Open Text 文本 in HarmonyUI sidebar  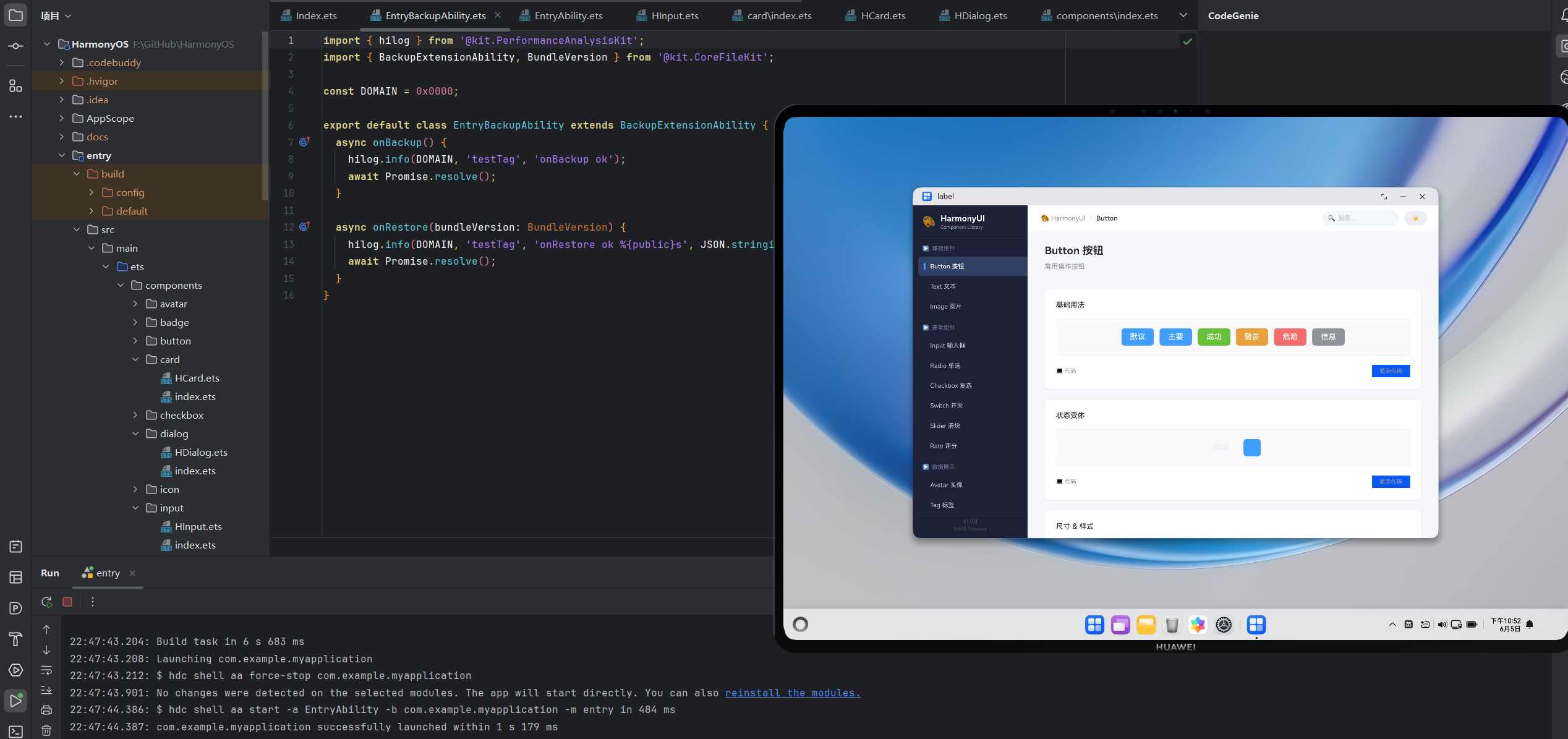click(943, 286)
